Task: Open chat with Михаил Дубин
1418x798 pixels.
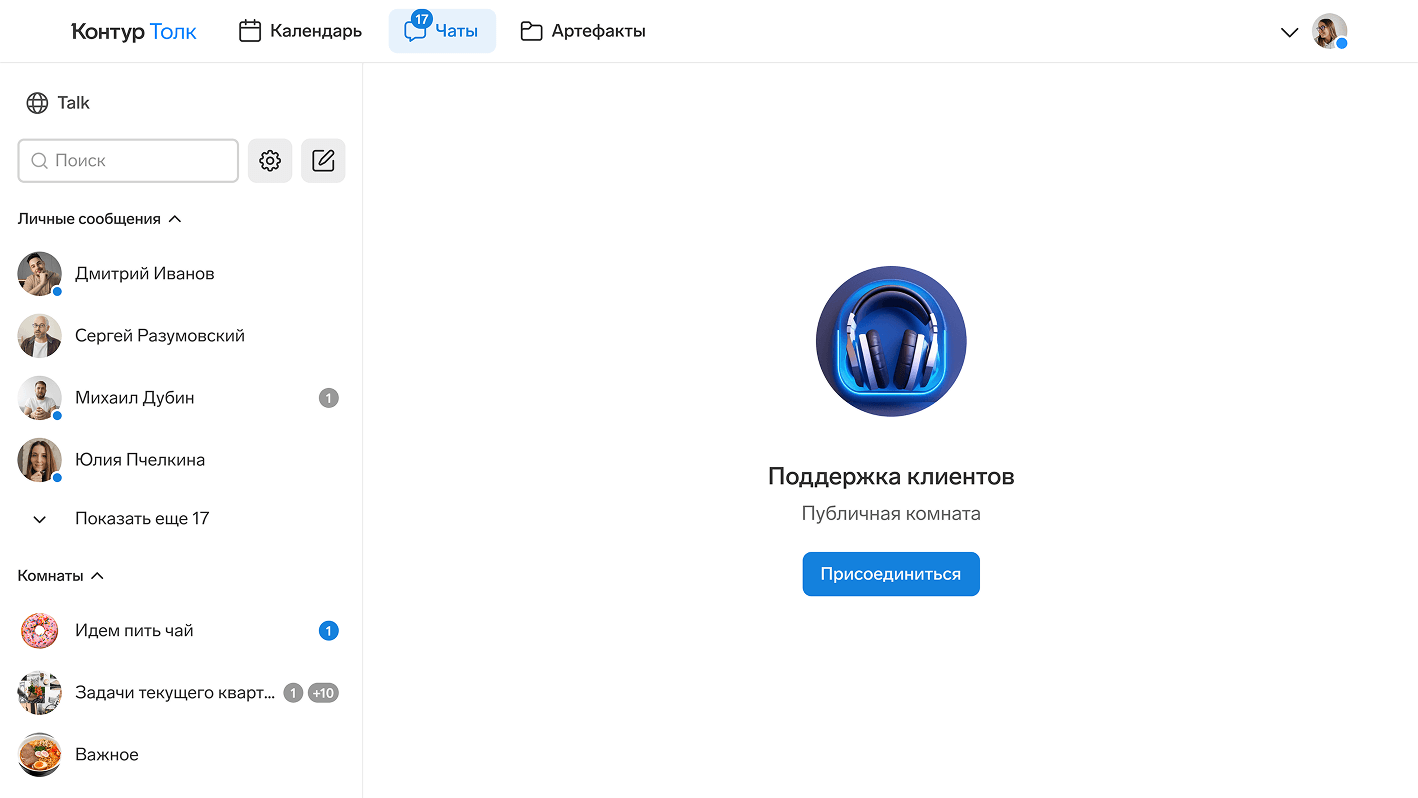Action: coord(135,398)
